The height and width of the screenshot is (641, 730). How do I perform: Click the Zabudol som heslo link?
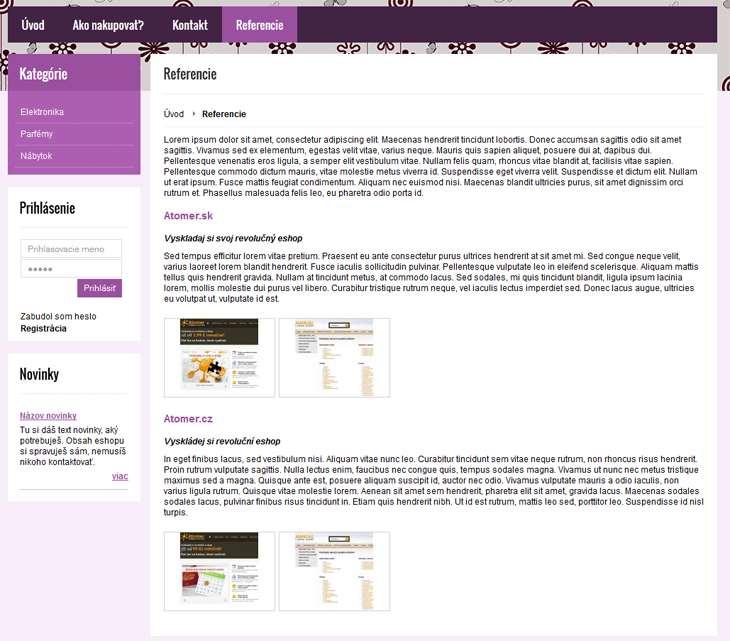(x=58, y=316)
